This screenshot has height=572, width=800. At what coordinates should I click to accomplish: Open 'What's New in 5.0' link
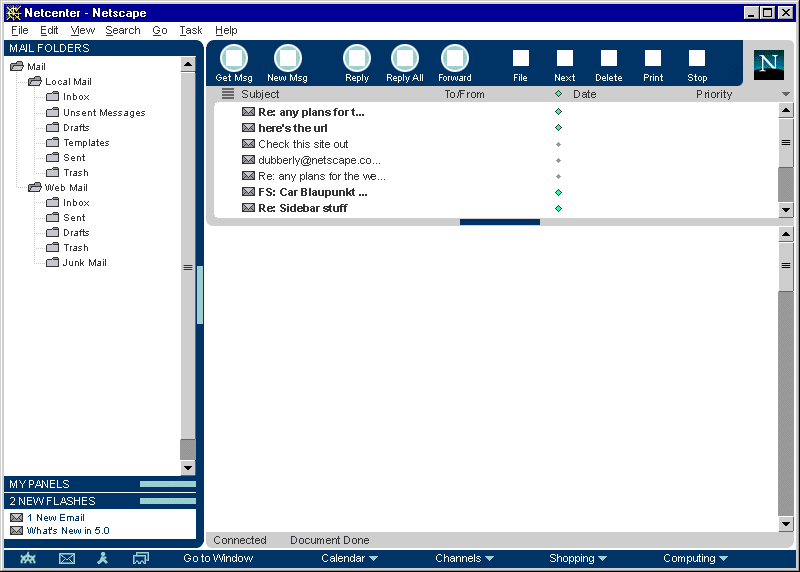point(68,531)
